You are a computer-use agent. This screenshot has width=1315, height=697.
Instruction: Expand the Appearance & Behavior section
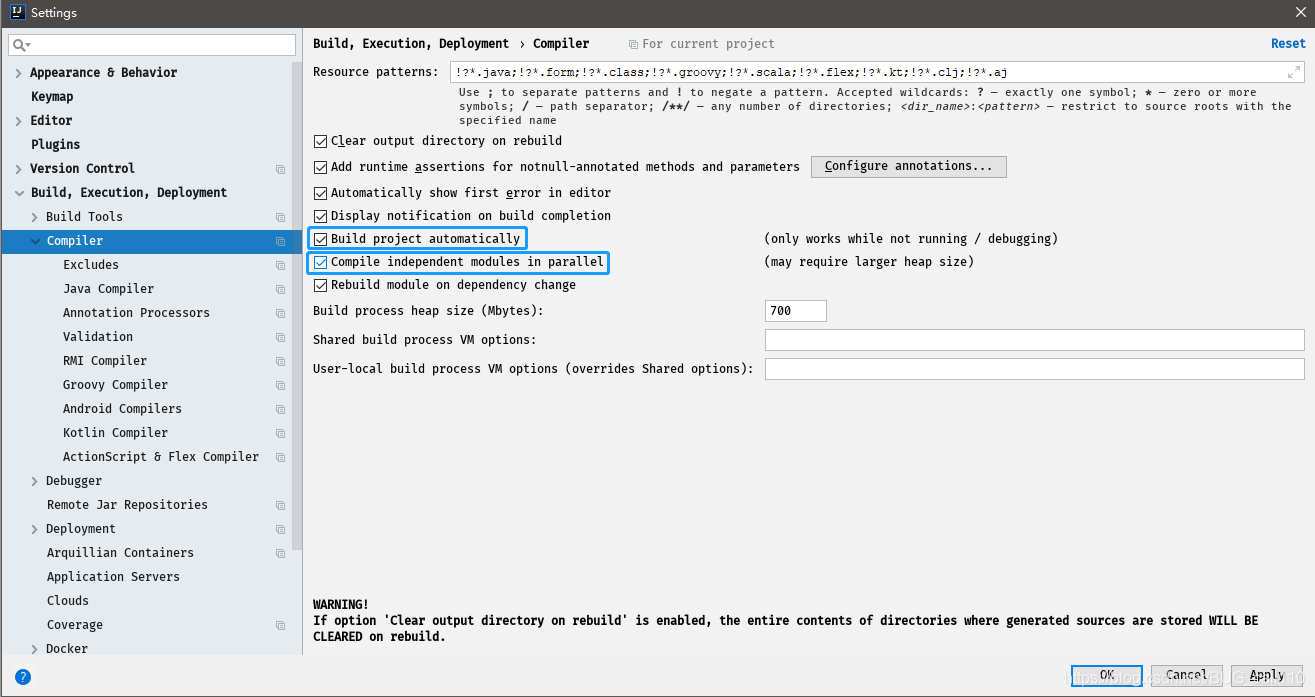[18, 72]
